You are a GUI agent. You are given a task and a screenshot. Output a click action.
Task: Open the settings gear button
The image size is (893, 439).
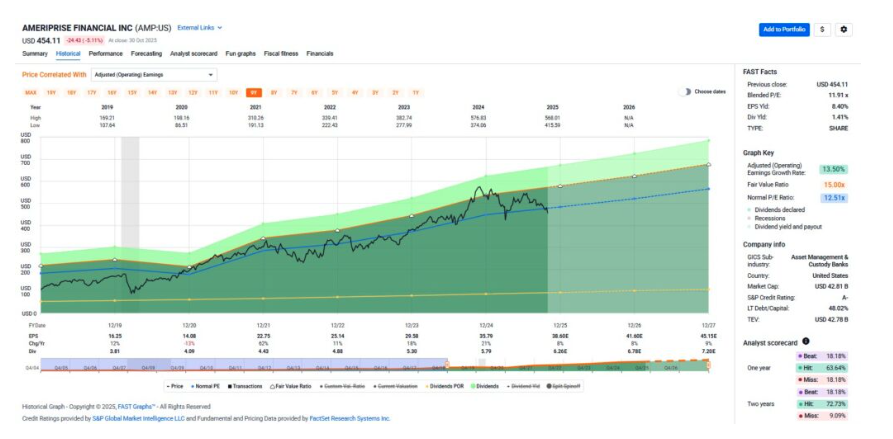[x=843, y=30]
